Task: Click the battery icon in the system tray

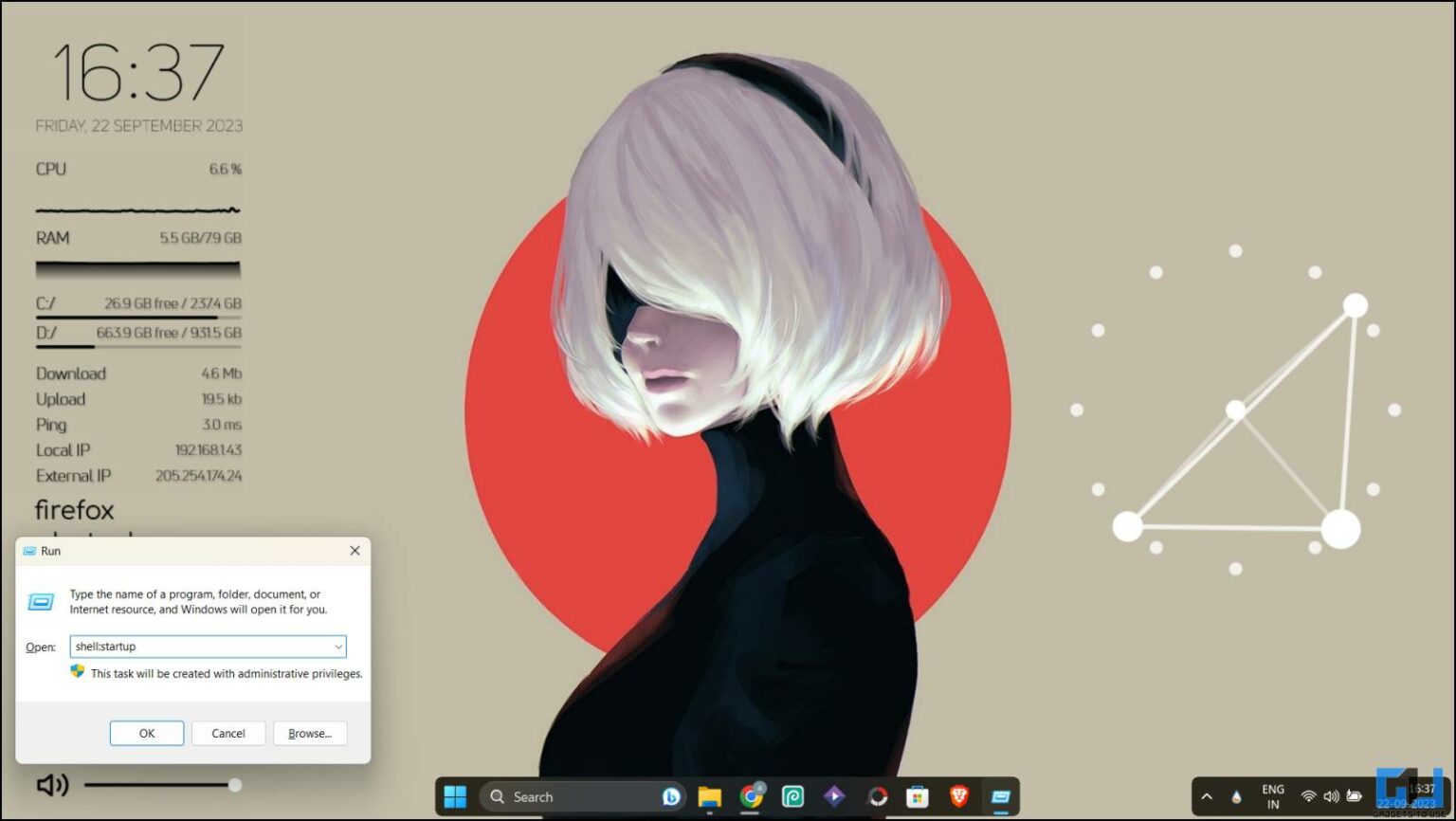Action: [x=1355, y=796]
